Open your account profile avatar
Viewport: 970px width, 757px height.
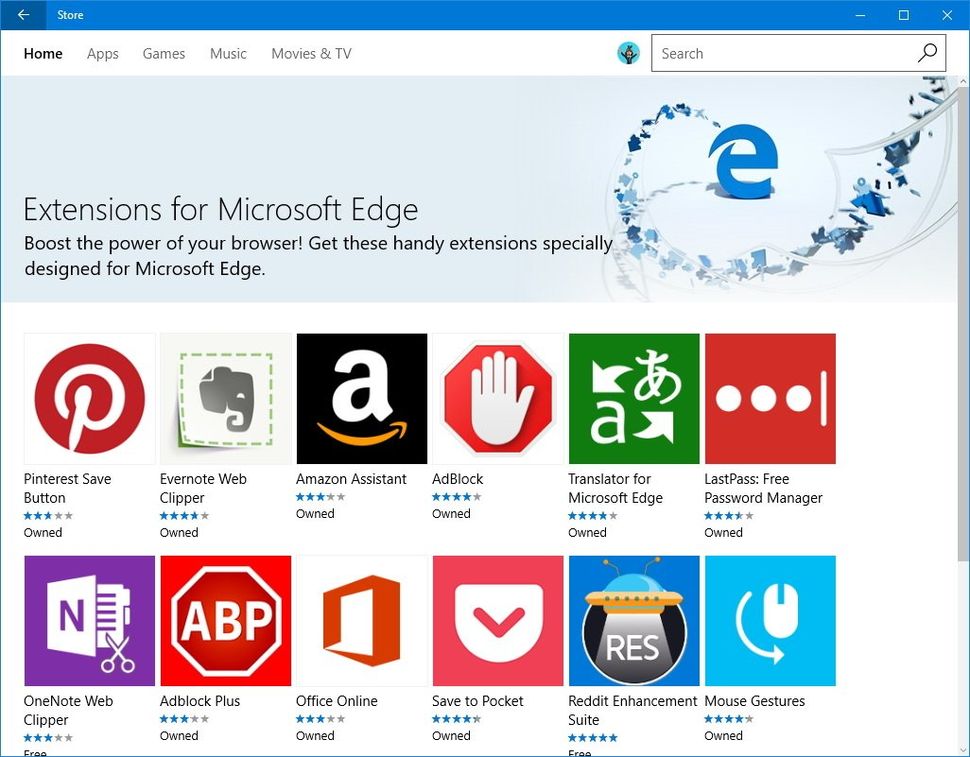[x=628, y=53]
